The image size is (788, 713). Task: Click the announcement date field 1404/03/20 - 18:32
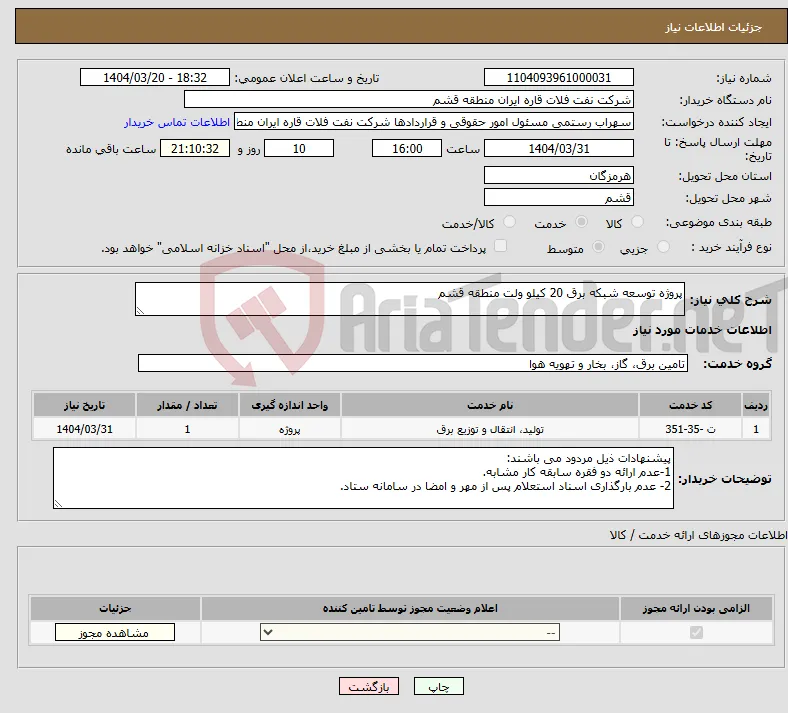(155, 77)
